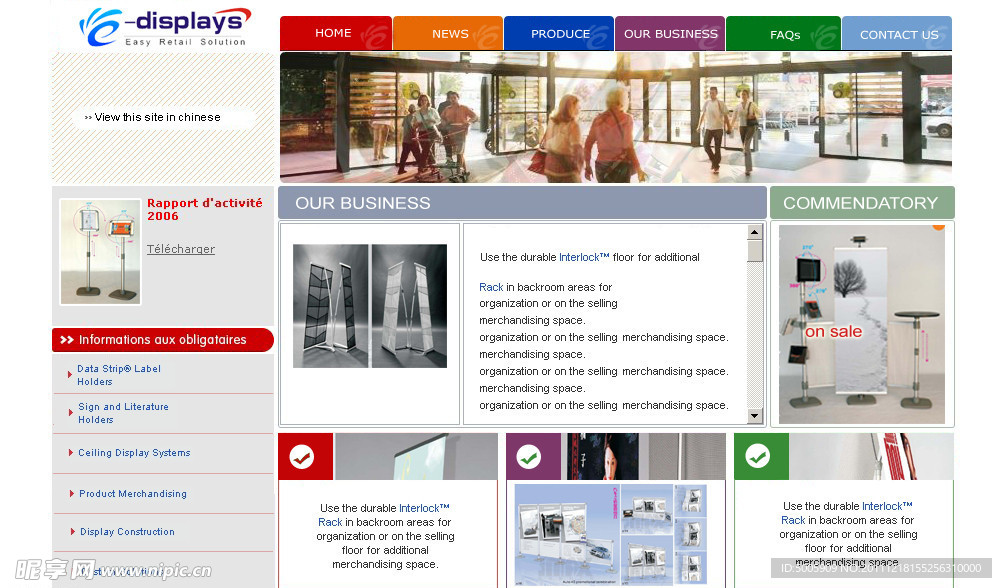
Task: Click the exhibition display panels image
Action: pyautogui.click(x=611, y=534)
